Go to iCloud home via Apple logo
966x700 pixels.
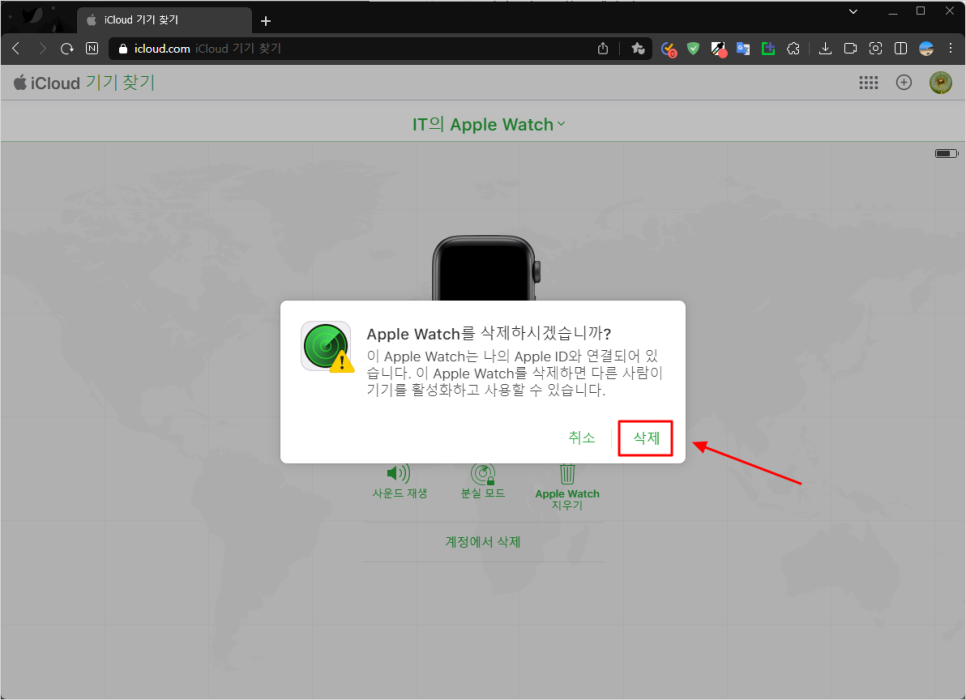point(20,82)
